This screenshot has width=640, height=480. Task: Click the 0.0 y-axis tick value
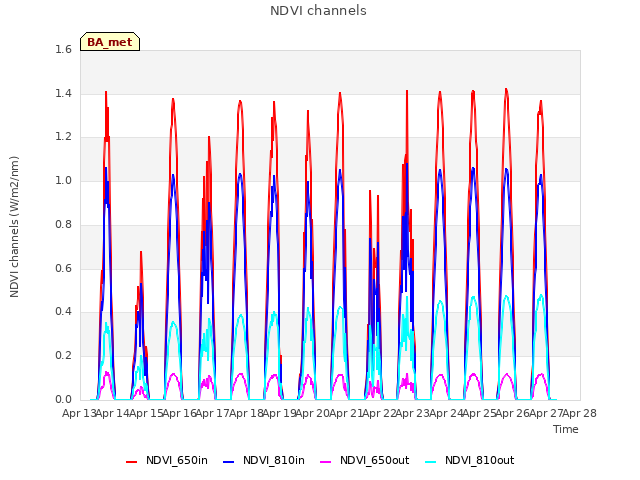(63, 399)
